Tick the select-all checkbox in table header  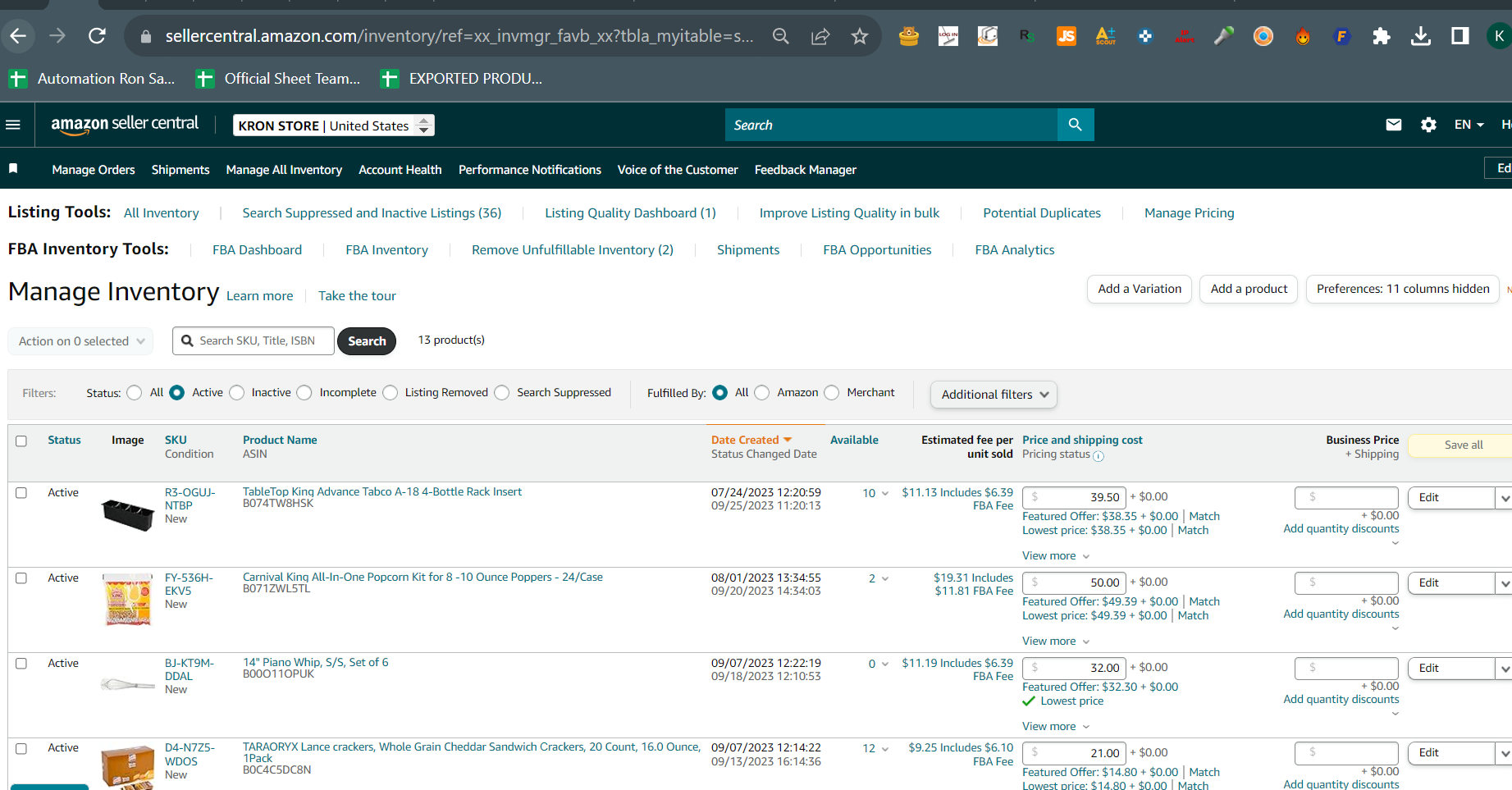21,441
